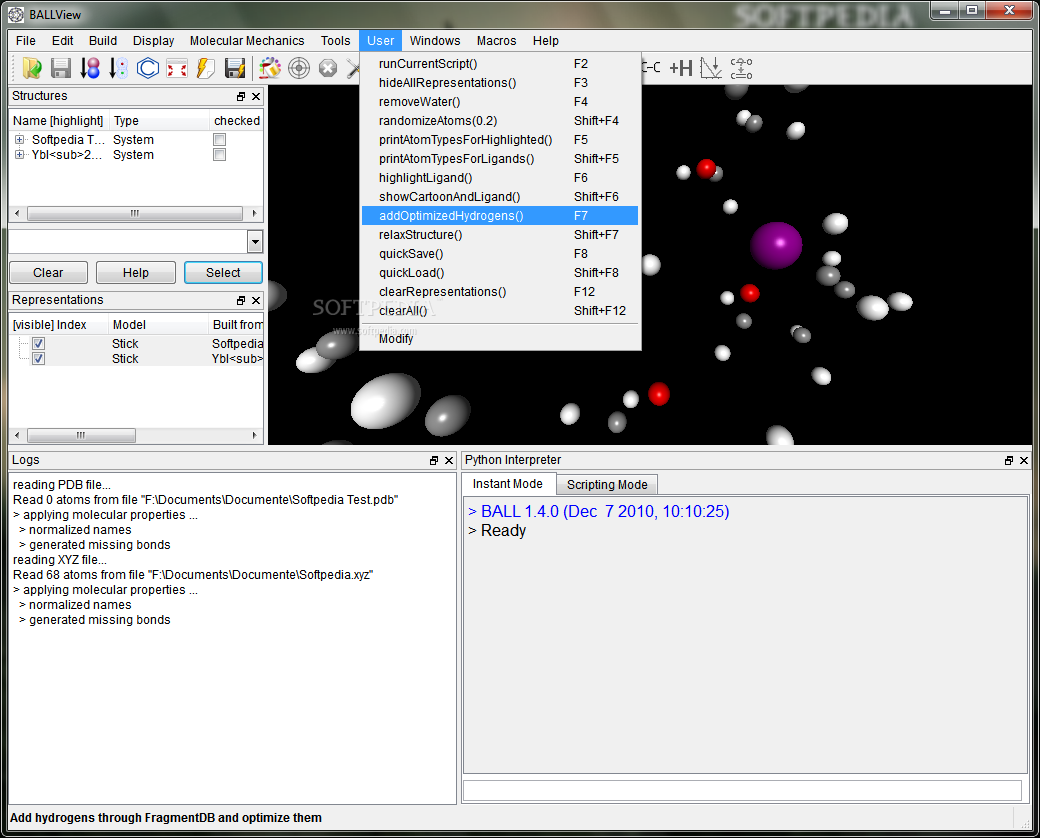This screenshot has height=838, width=1040.
Task: Click the open file folder icon
Action: coord(32,68)
